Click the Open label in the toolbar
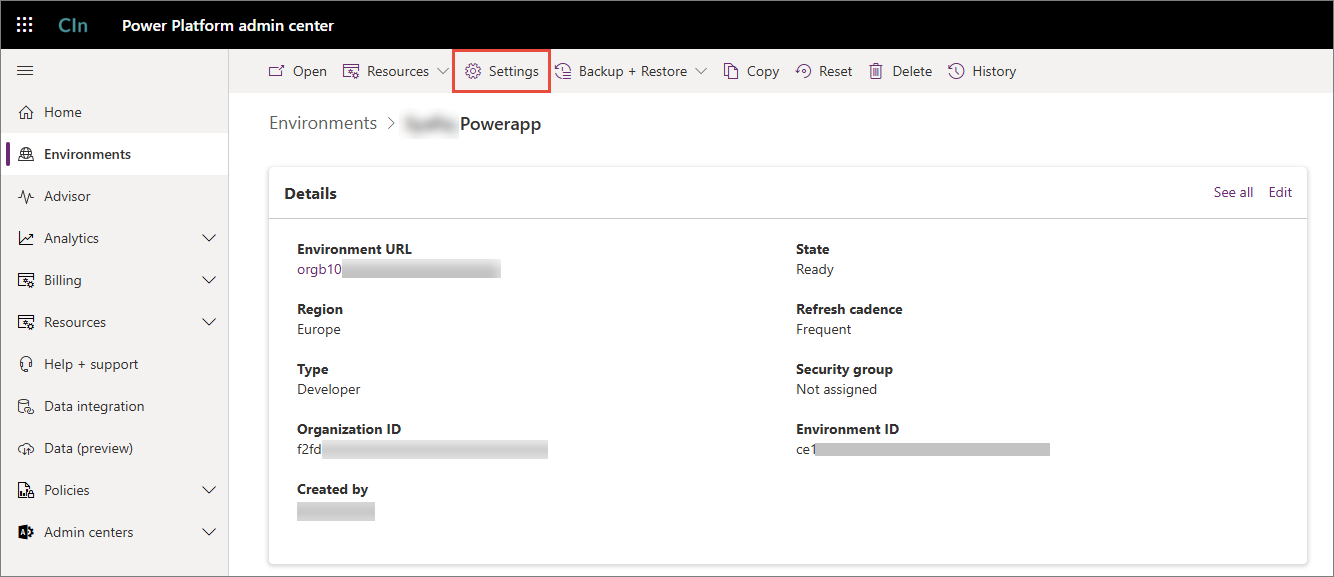This screenshot has width=1334, height=577. tap(310, 71)
